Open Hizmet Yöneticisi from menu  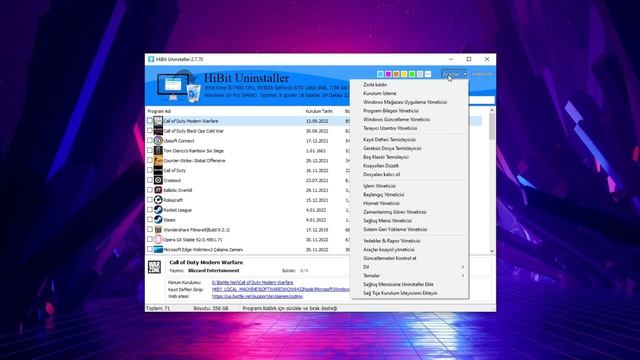[409, 203]
